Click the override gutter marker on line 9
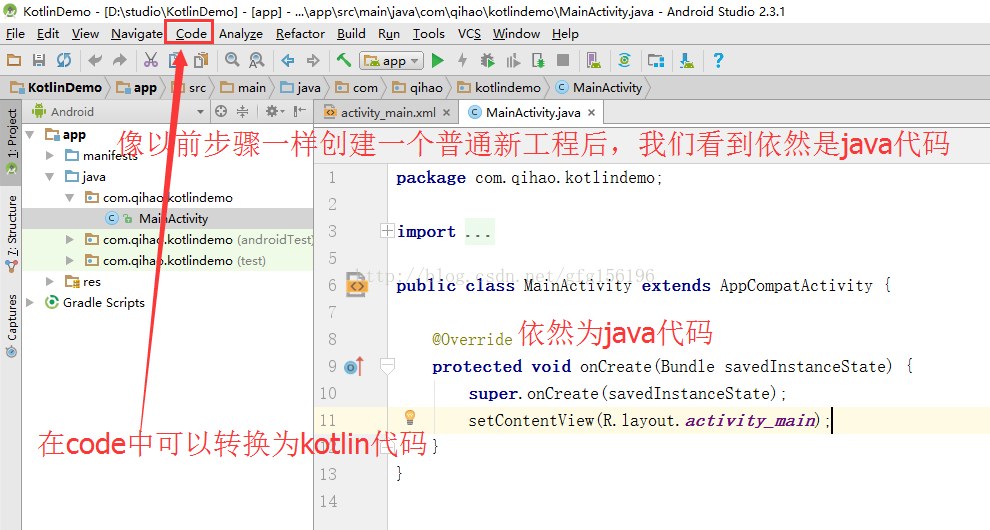Image resolution: width=990 pixels, height=530 pixels. click(x=354, y=366)
